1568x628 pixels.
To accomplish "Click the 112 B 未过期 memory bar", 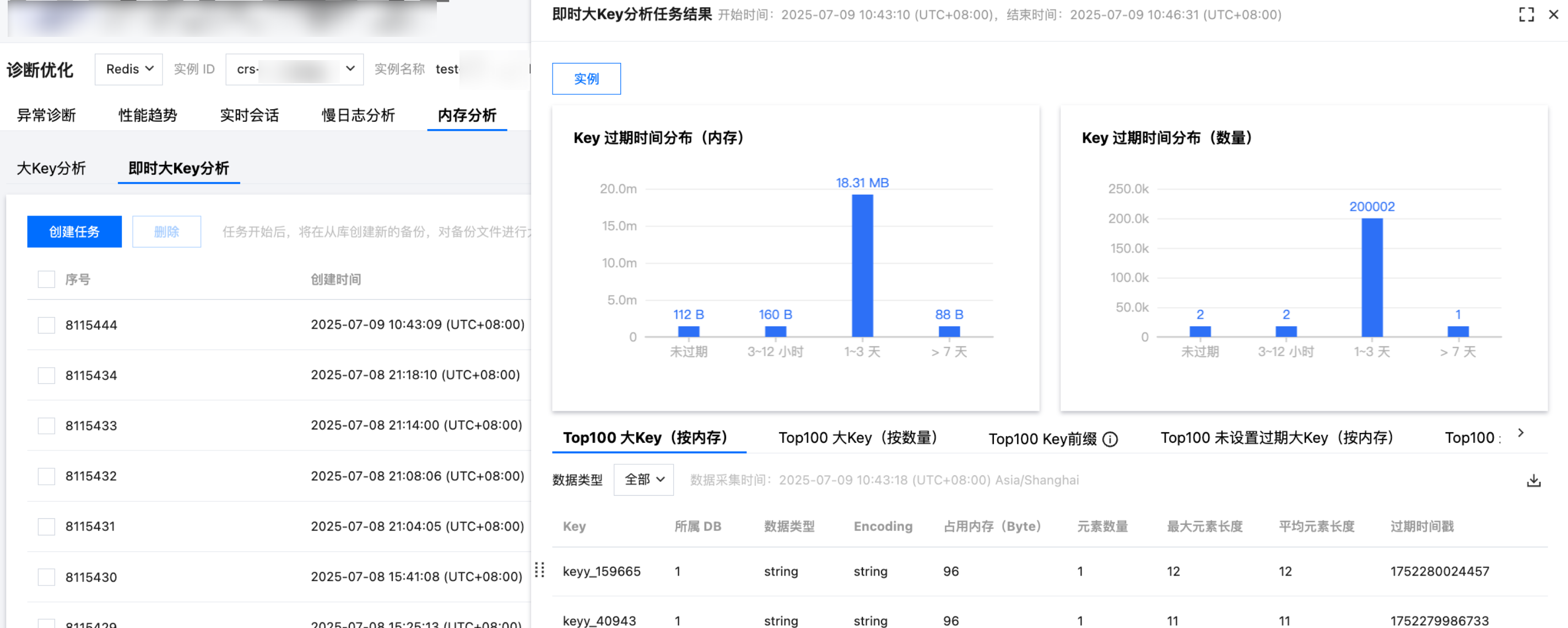I will point(689,331).
